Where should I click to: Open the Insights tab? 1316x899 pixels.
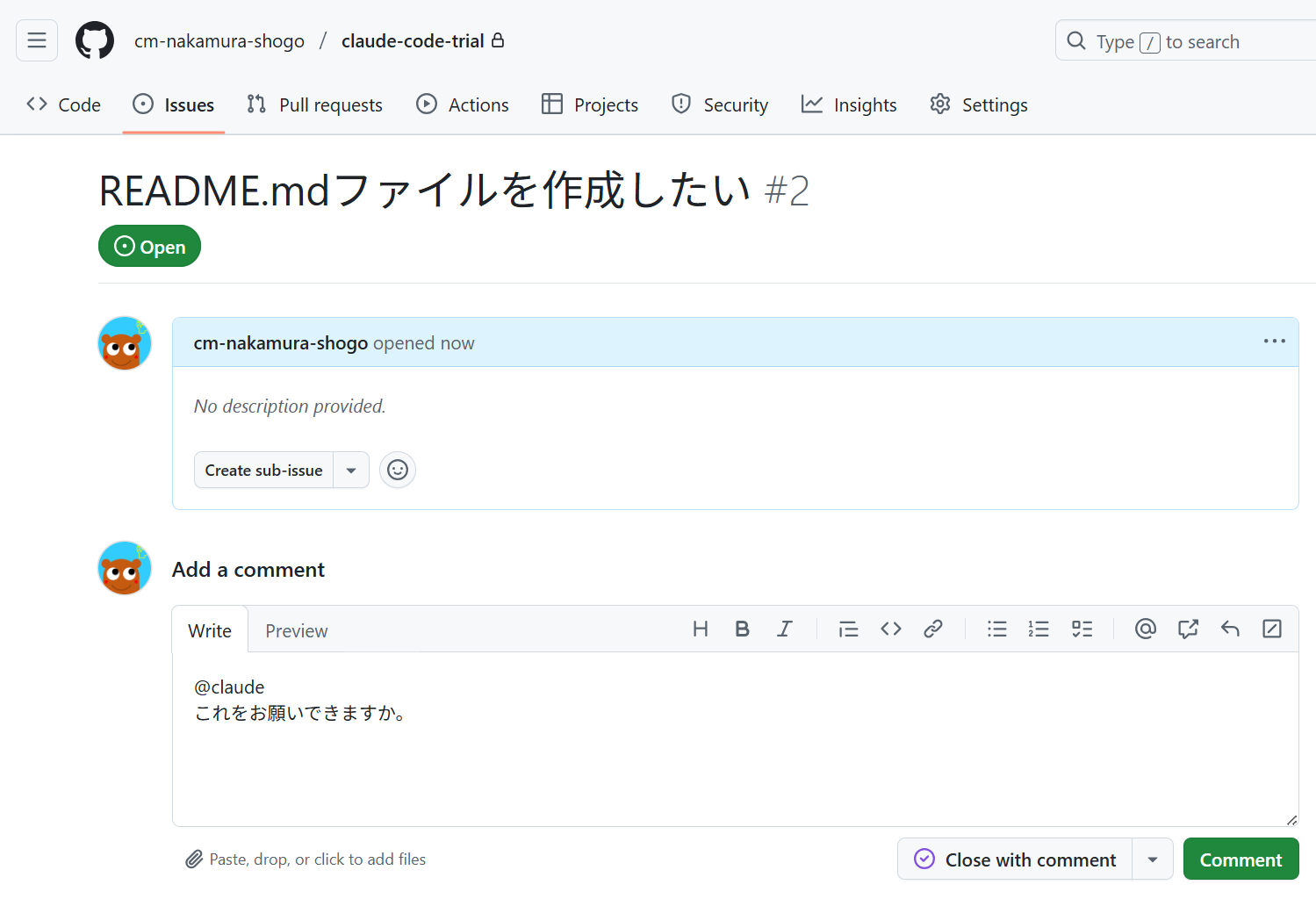click(849, 104)
